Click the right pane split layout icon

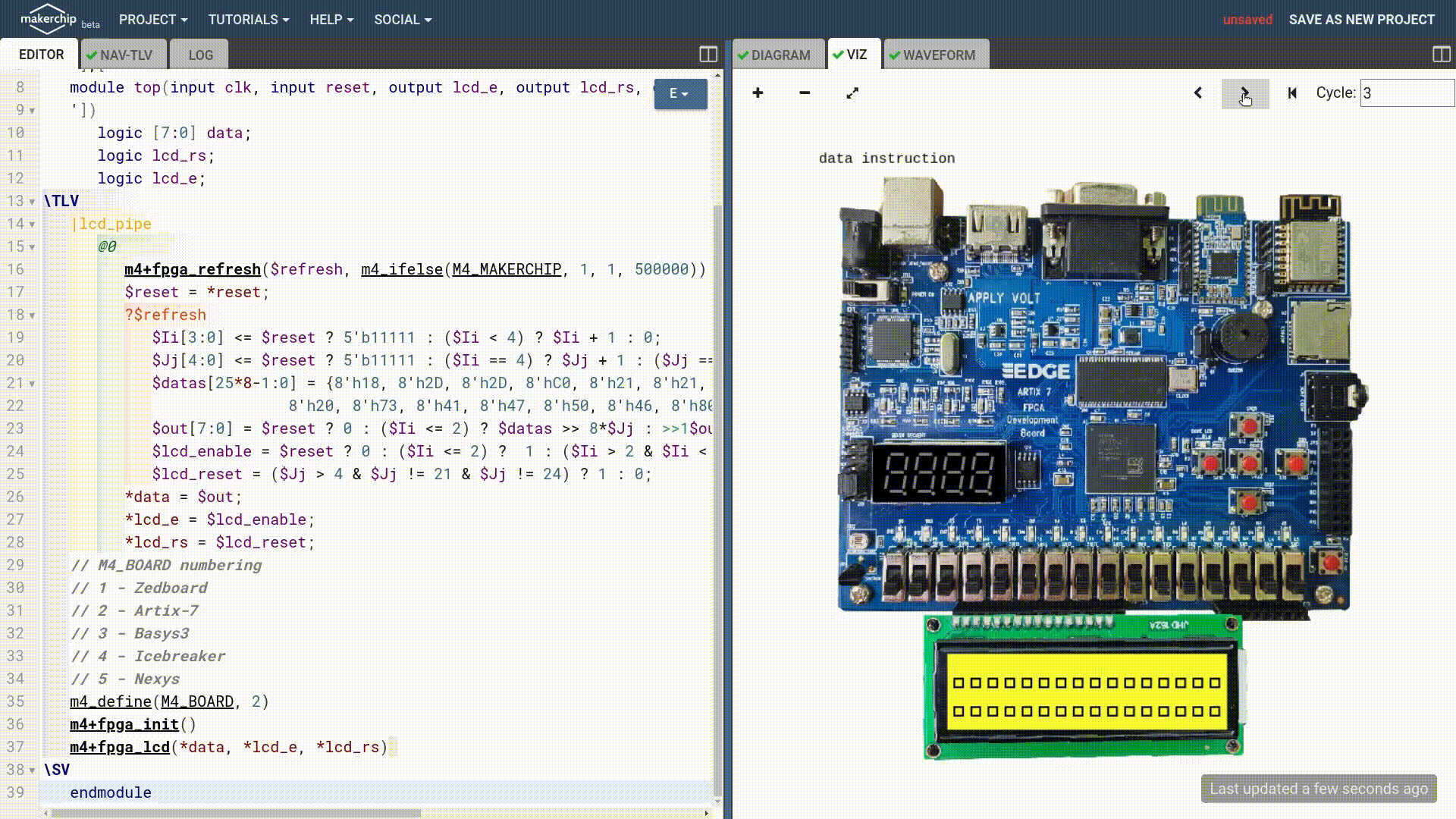click(1442, 54)
